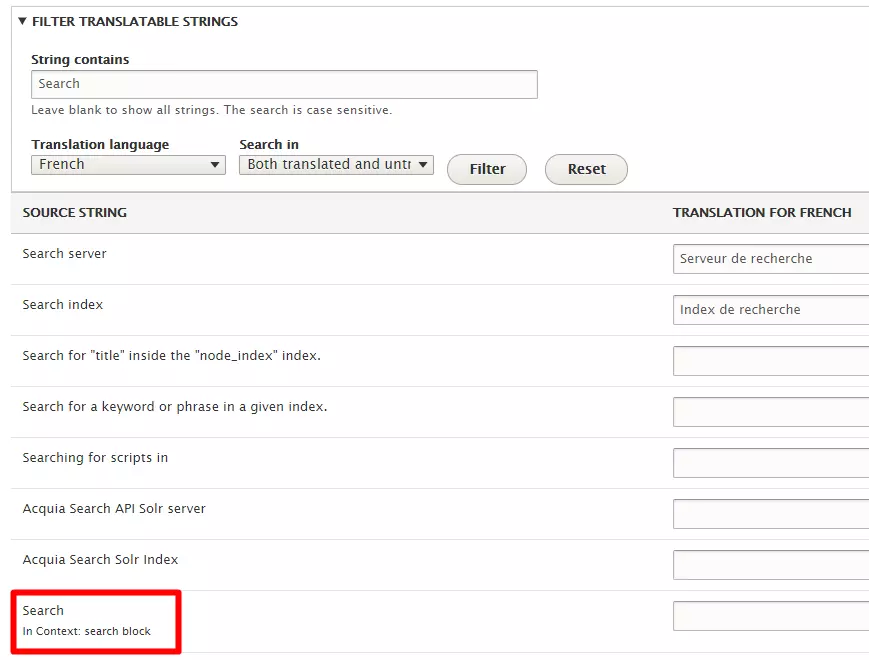Screen dimensions: 869x660
Task: Click translation field for Search block string
Action: pos(770,616)
